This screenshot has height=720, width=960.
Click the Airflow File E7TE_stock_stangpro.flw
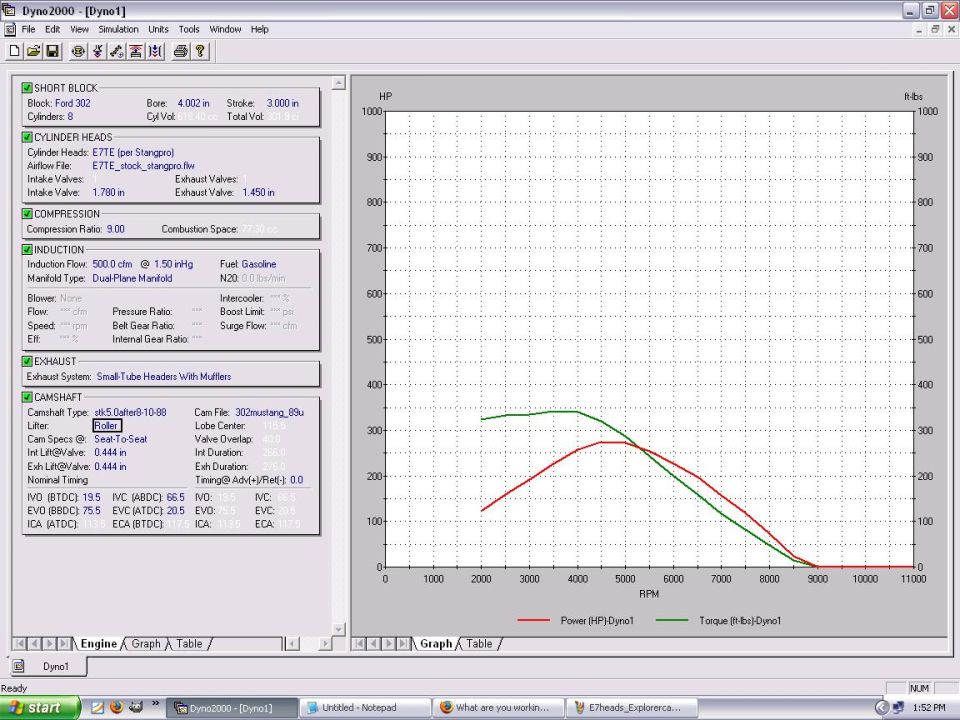144,165
